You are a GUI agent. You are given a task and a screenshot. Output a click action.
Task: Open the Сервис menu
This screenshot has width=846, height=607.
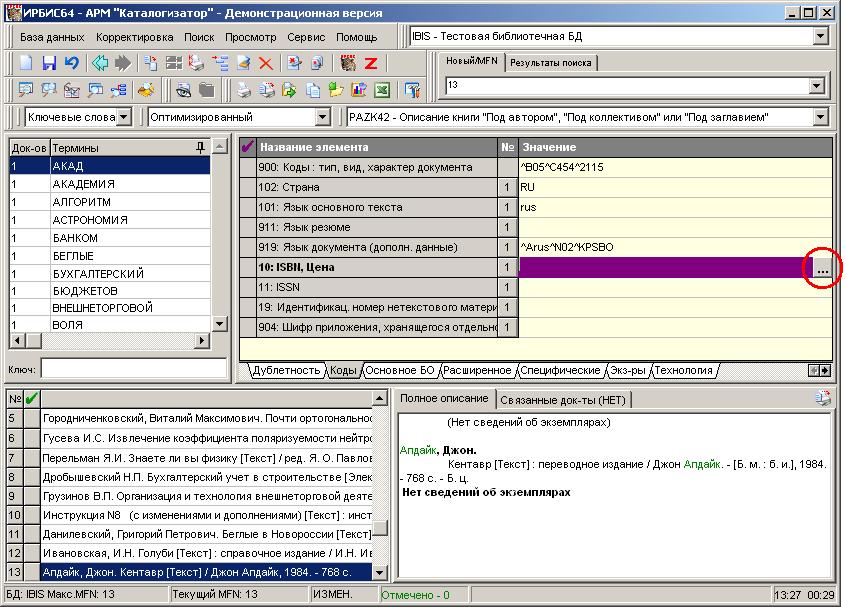pyautogui.click(x=305, y=37)
